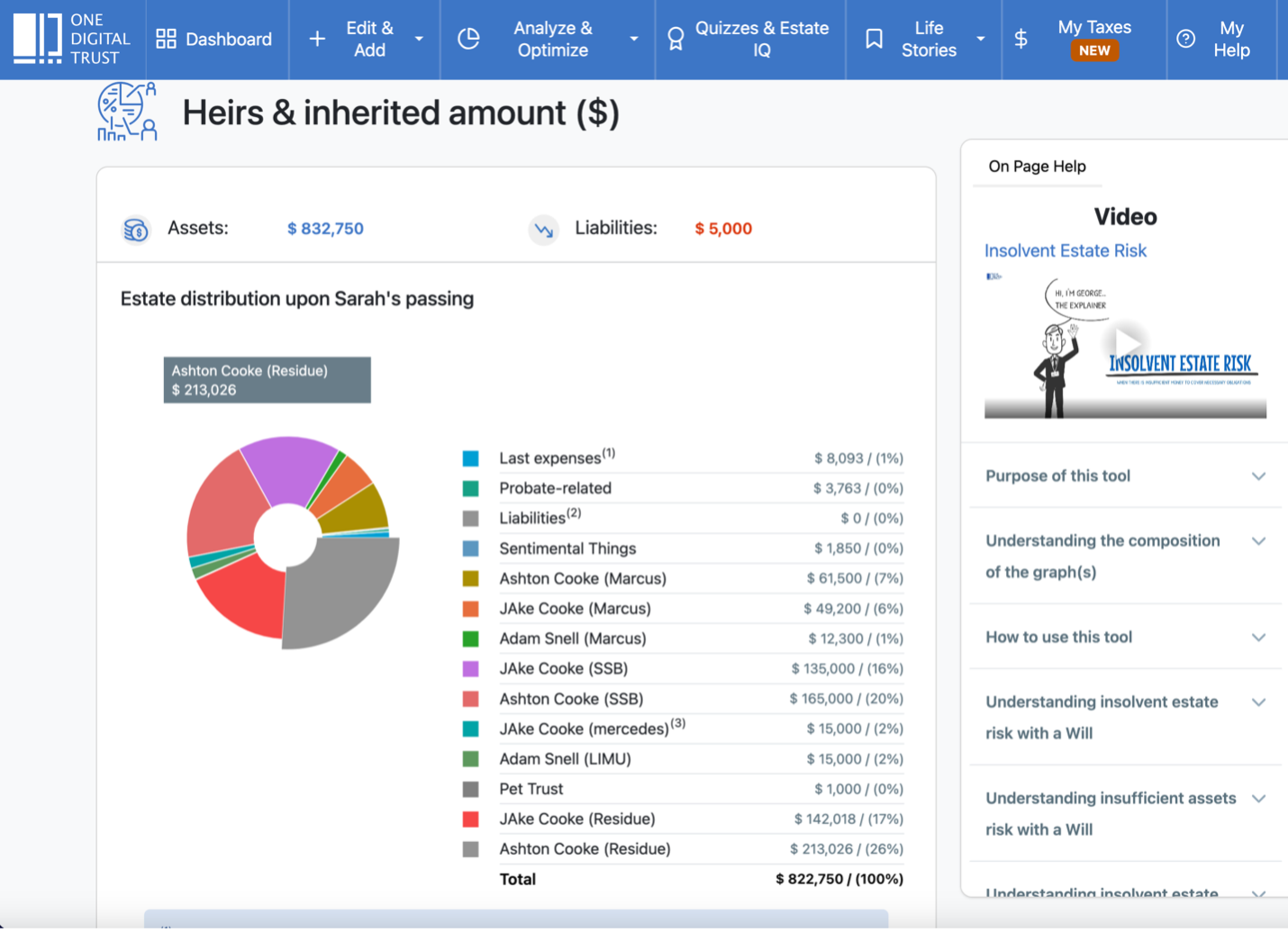Select the On Page Help tab
This screenshot has width=1288, height=932.
1038,167
